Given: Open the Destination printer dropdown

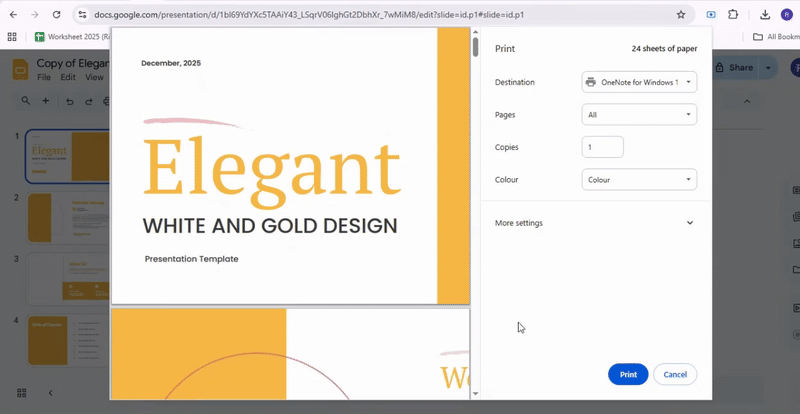Looking at the screenshot, I should [x=639, y=82].
